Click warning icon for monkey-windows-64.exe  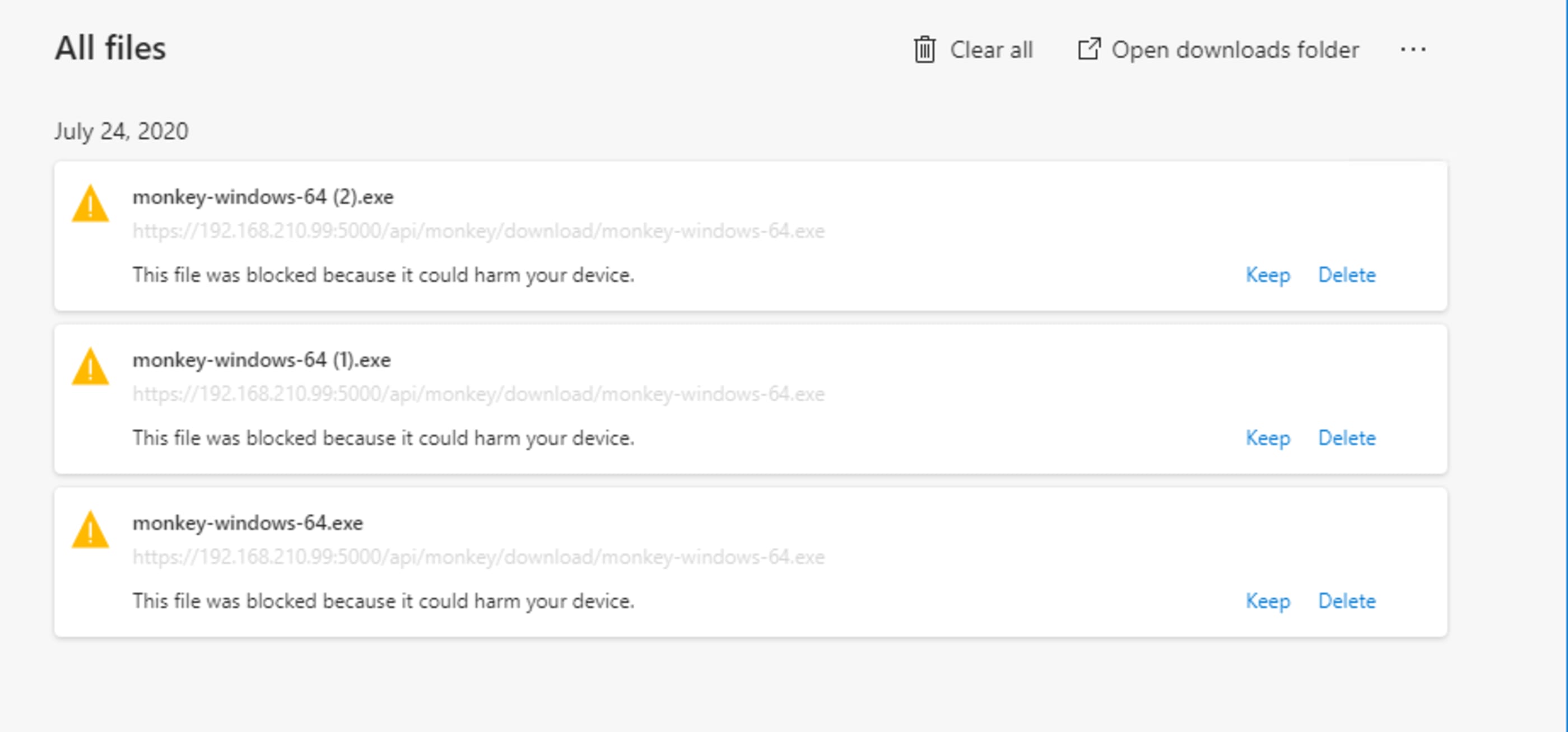(x=90, y=530)
